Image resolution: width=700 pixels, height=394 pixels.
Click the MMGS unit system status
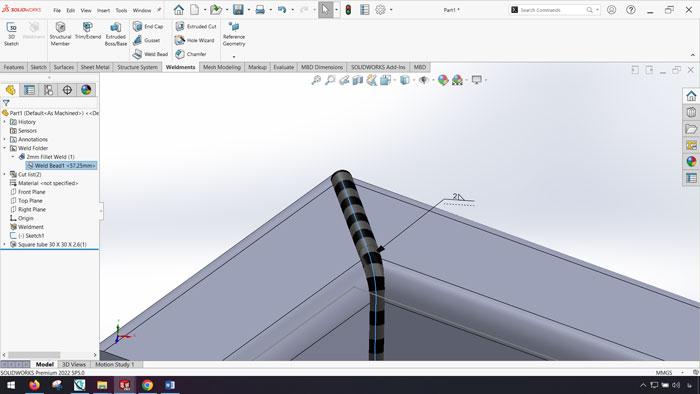click(664, 373)
